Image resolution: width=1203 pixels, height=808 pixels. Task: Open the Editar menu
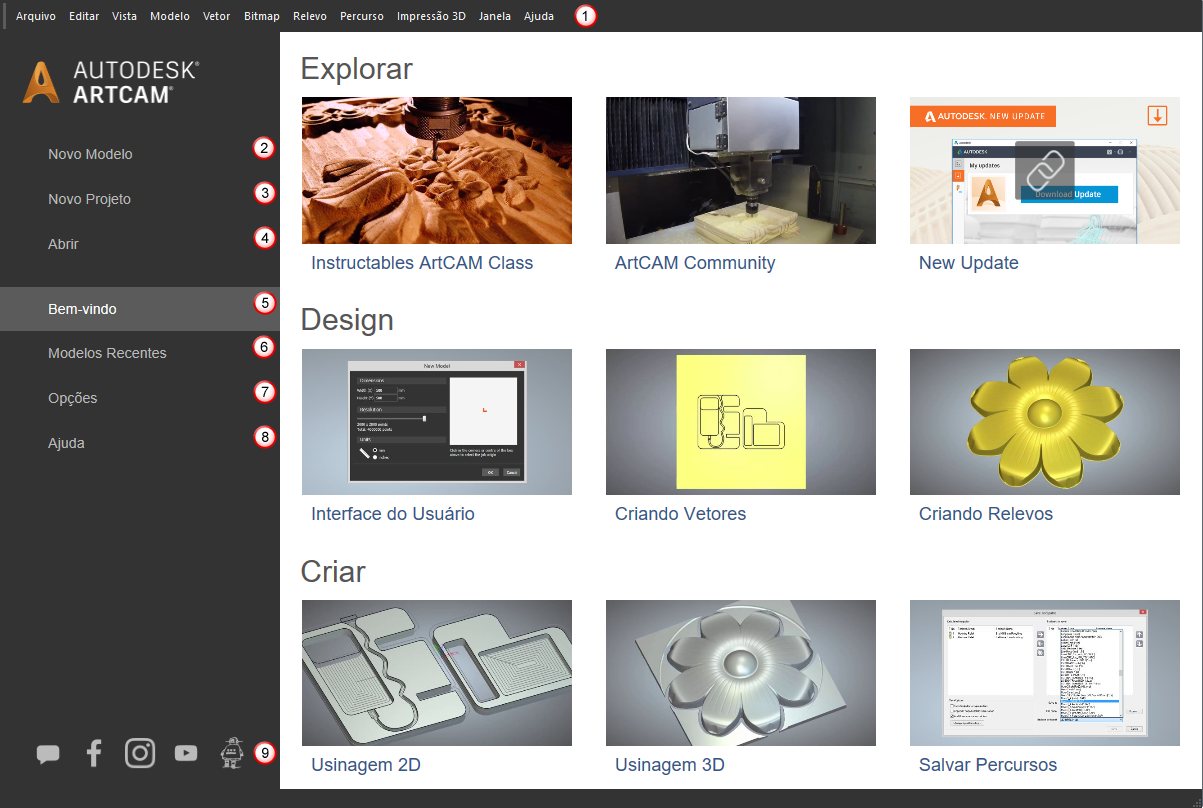[84, 16]
